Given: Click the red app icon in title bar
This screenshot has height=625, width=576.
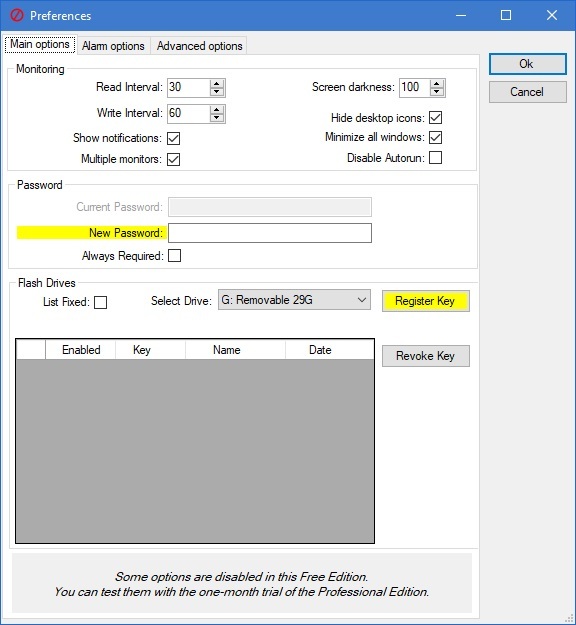Looking at the screenshot, I should 16,16.
